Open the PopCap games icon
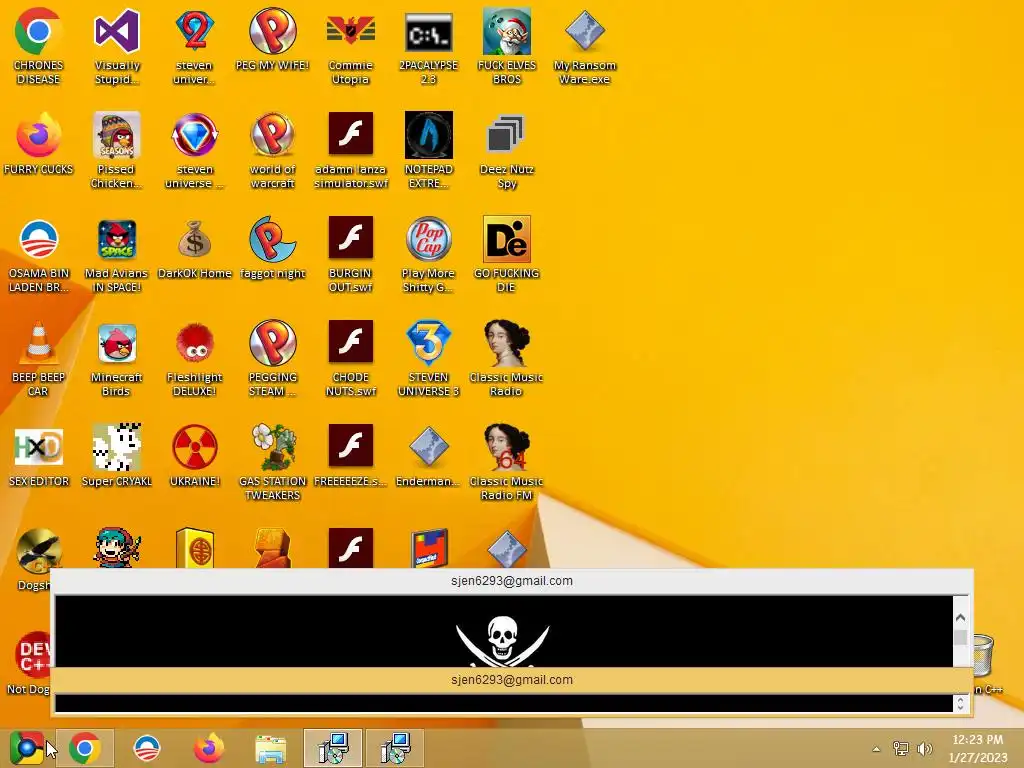 [428, 239]
